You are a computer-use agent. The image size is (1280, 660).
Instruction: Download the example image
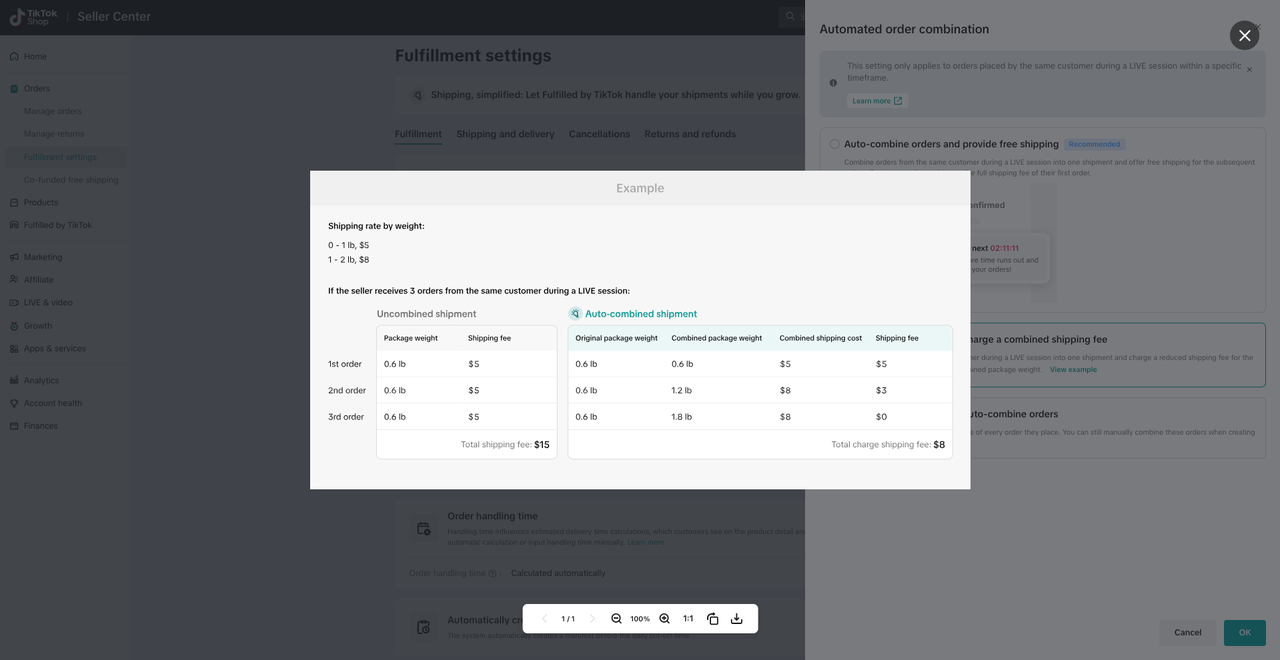(737, 619)
